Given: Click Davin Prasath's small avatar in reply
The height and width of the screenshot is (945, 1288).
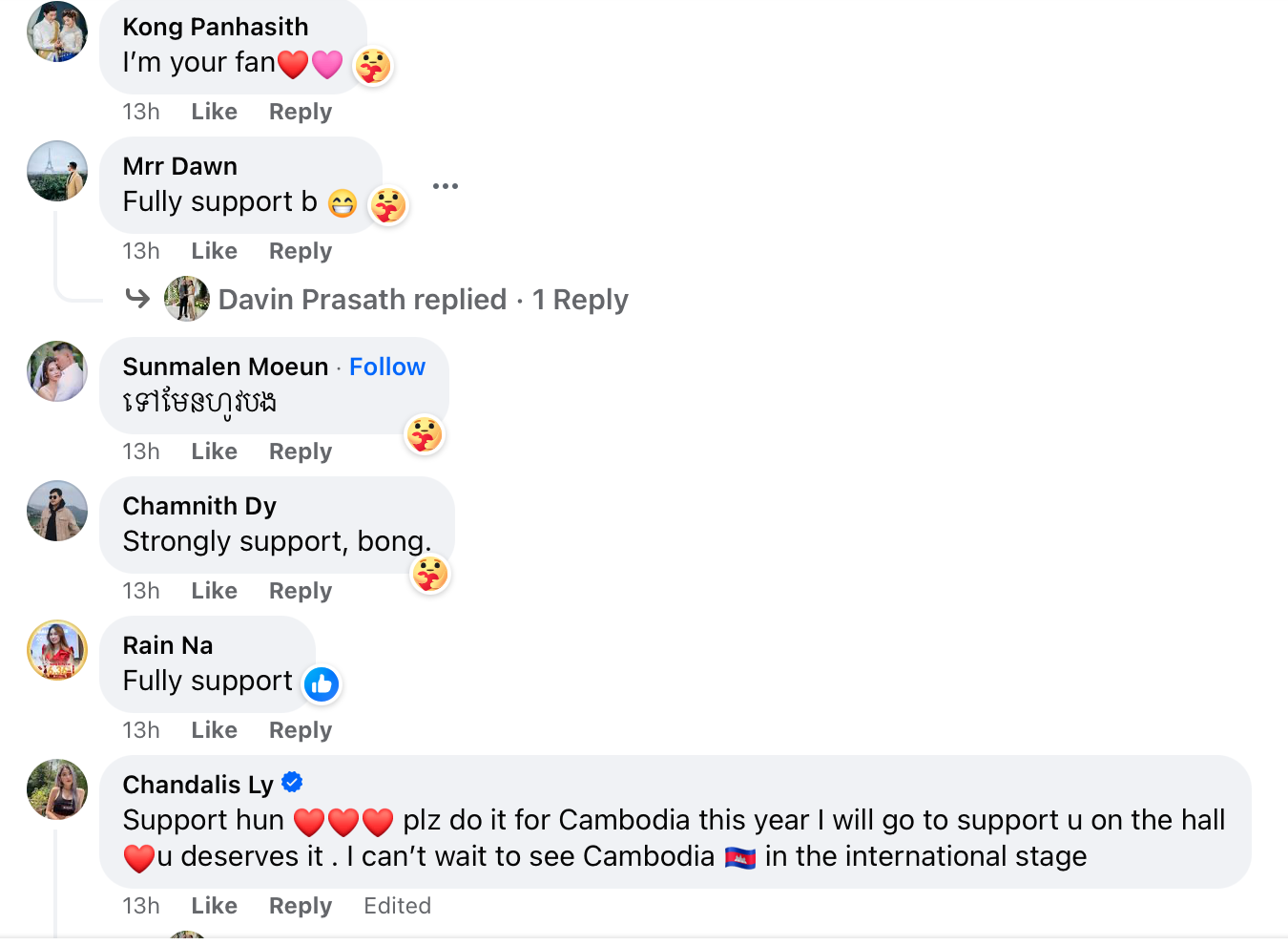Looking at the screenshot, I should [x=187, y=299].
